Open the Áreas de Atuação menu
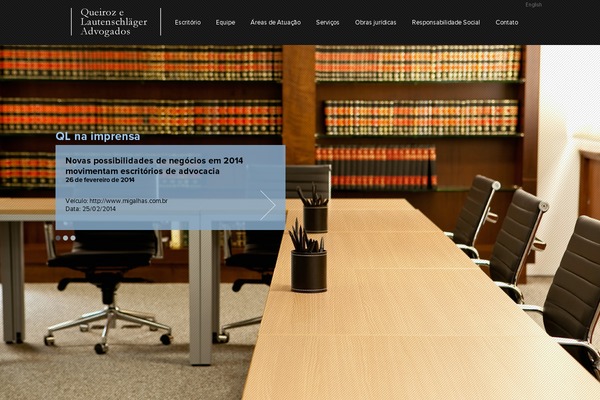The height and width of the screenshot is (400, 600). coord(275,22)
